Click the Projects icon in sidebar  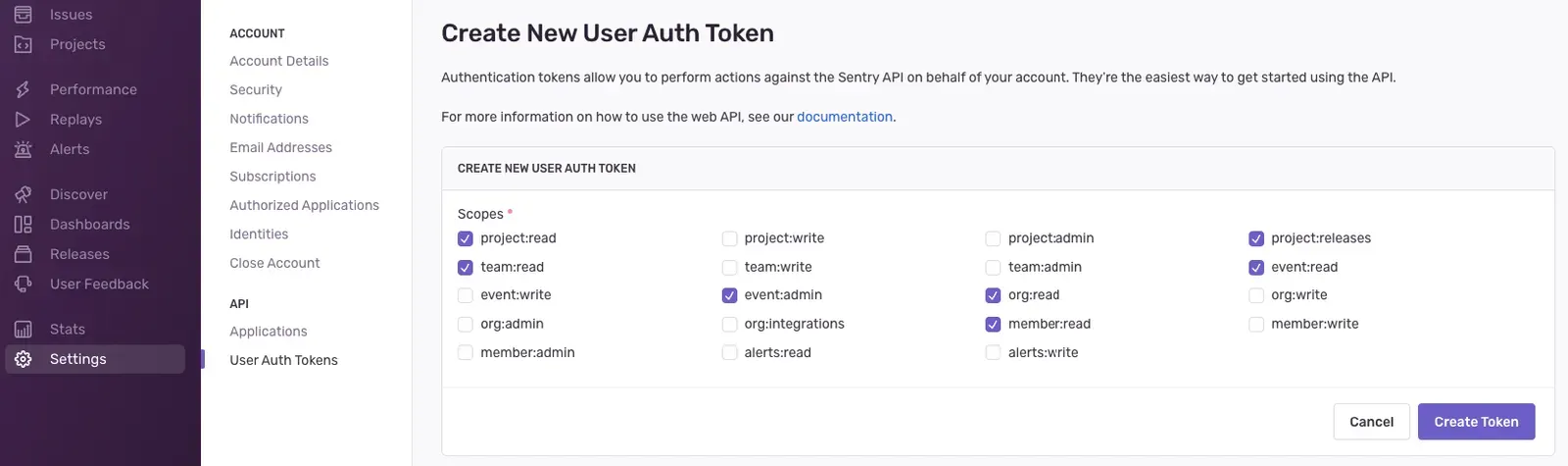point(24,44)
